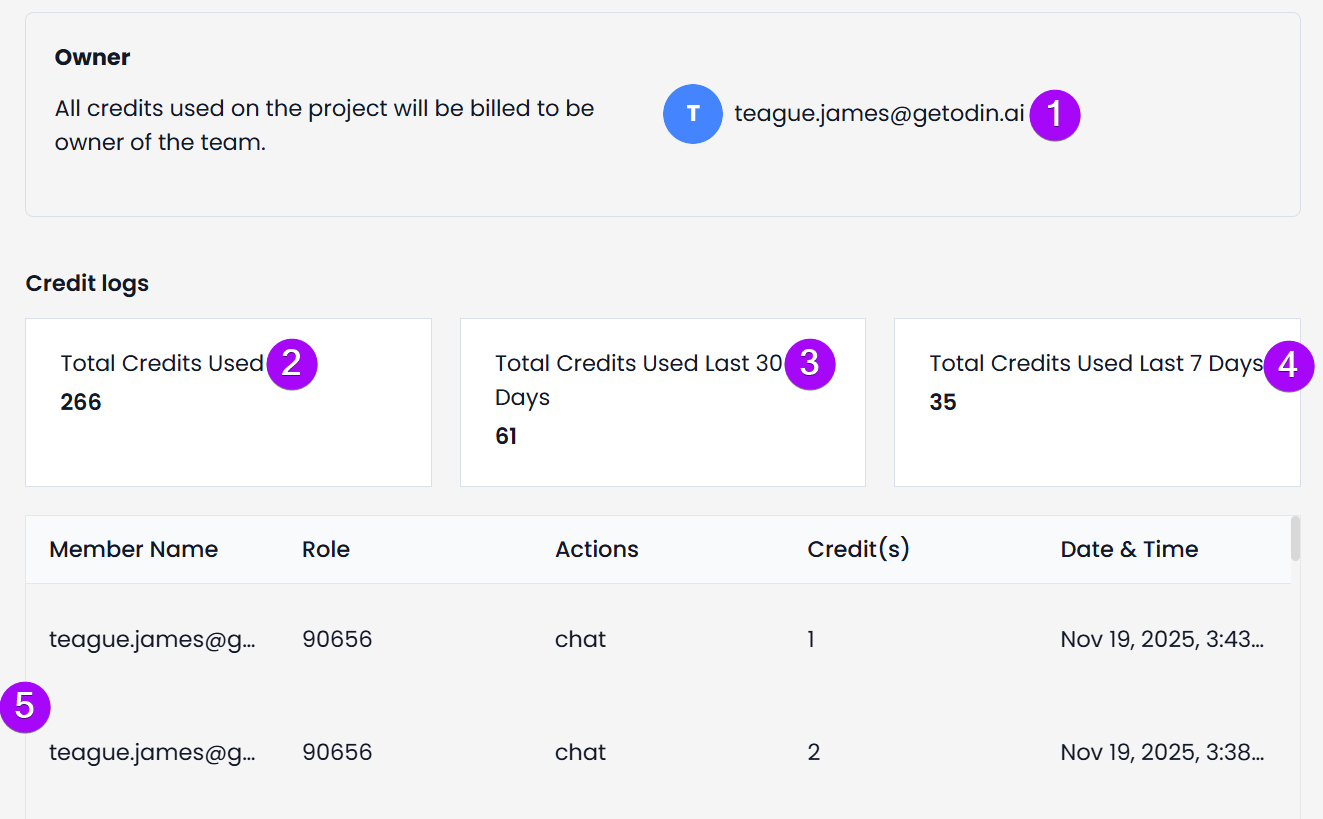Click the Actions column header
The width and height of the screenshot is (1323, 819).
[597, 549]
